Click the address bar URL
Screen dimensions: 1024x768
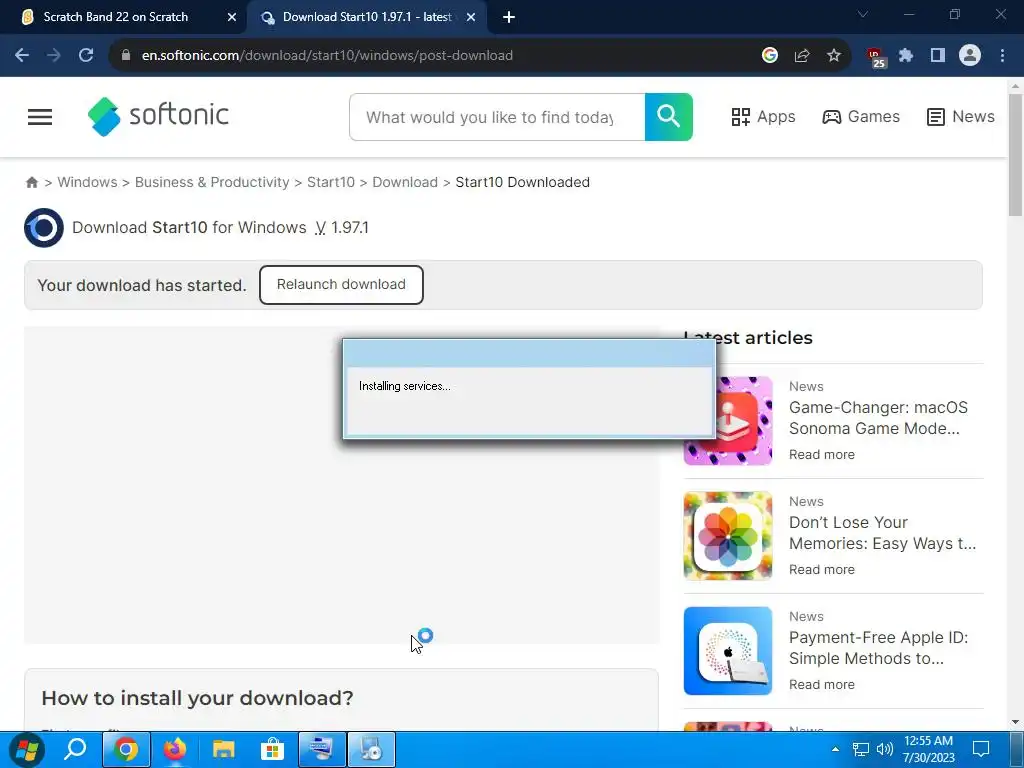pos(327,56)
